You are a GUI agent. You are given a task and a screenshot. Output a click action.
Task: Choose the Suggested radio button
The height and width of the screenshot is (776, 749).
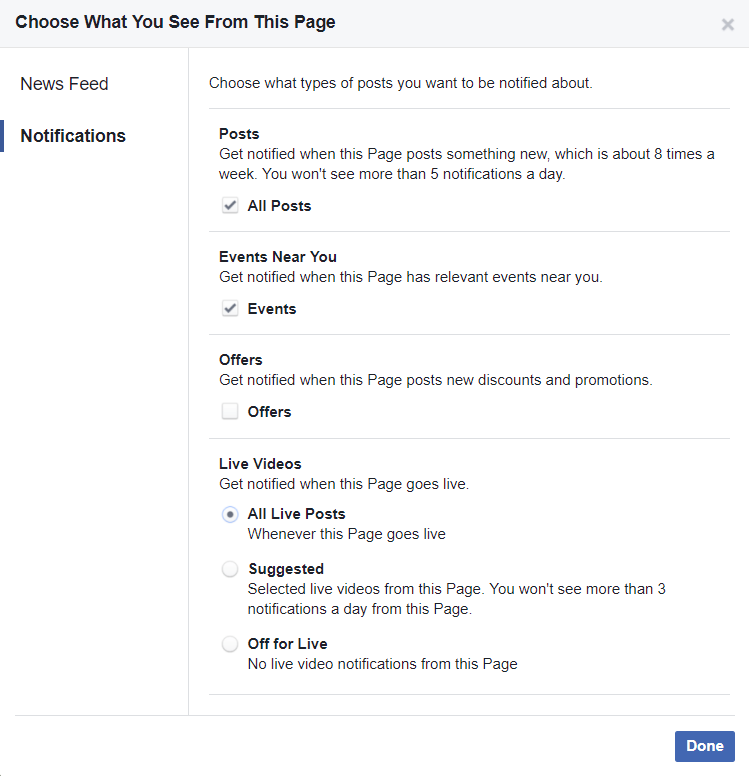pos(230,569)
